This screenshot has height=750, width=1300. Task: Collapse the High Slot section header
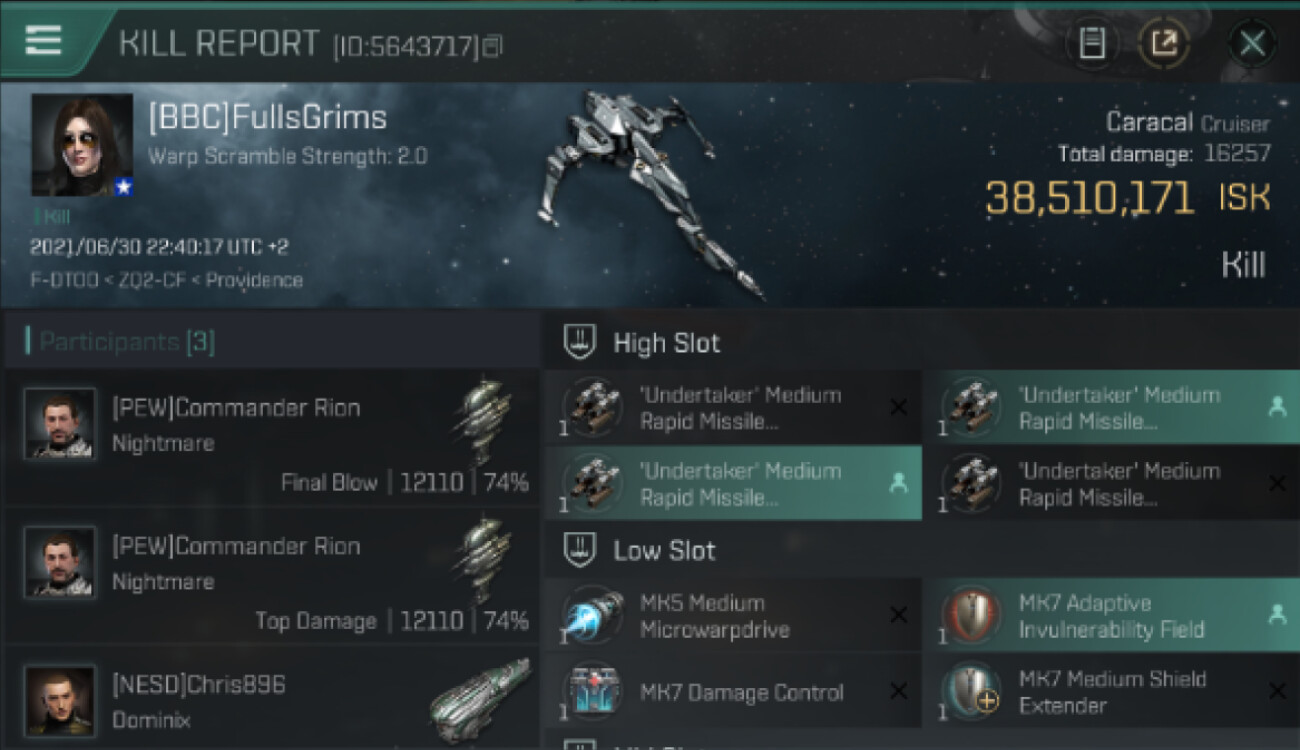point(921,343)
